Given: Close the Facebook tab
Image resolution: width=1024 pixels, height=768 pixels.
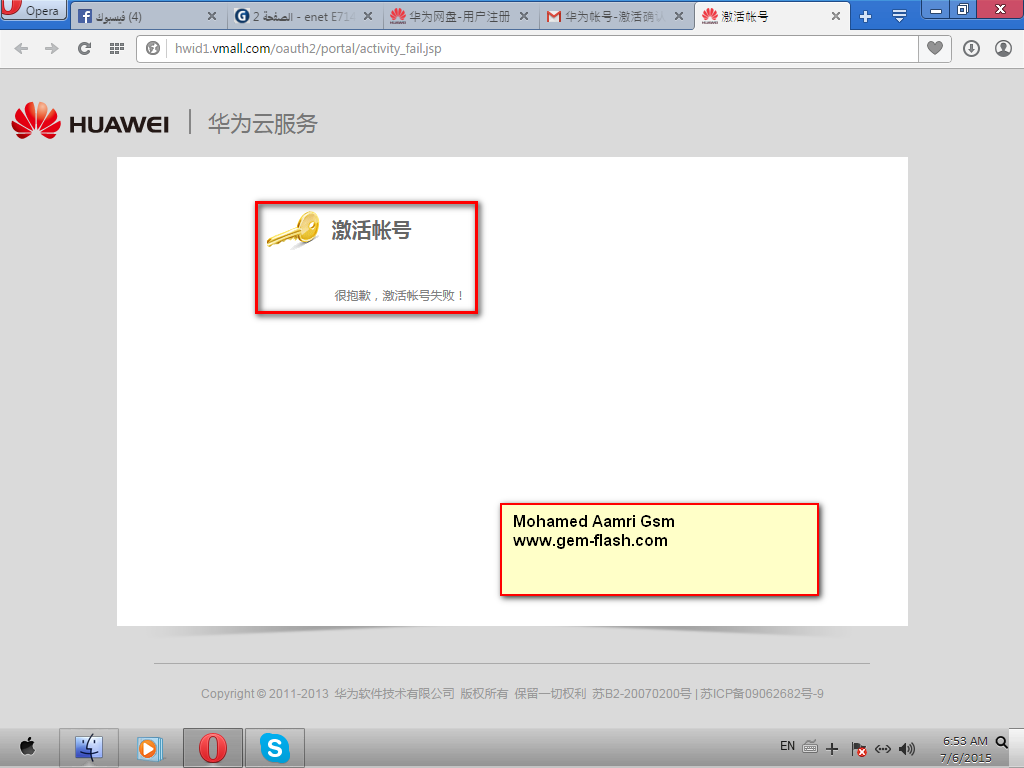Looking at the screenshot, I should (212, 16).
